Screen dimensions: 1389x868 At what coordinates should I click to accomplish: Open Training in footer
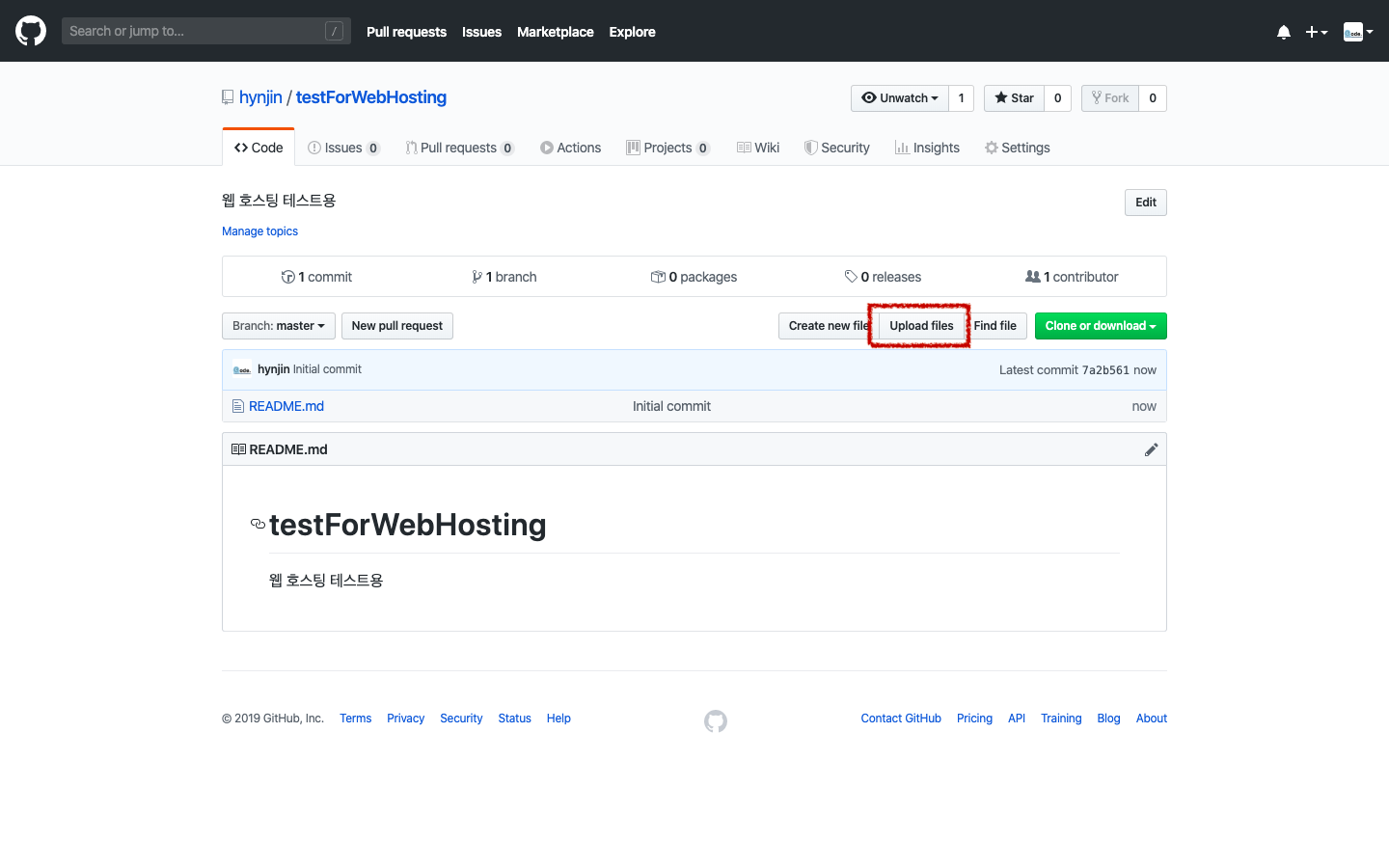(1061, 719)
